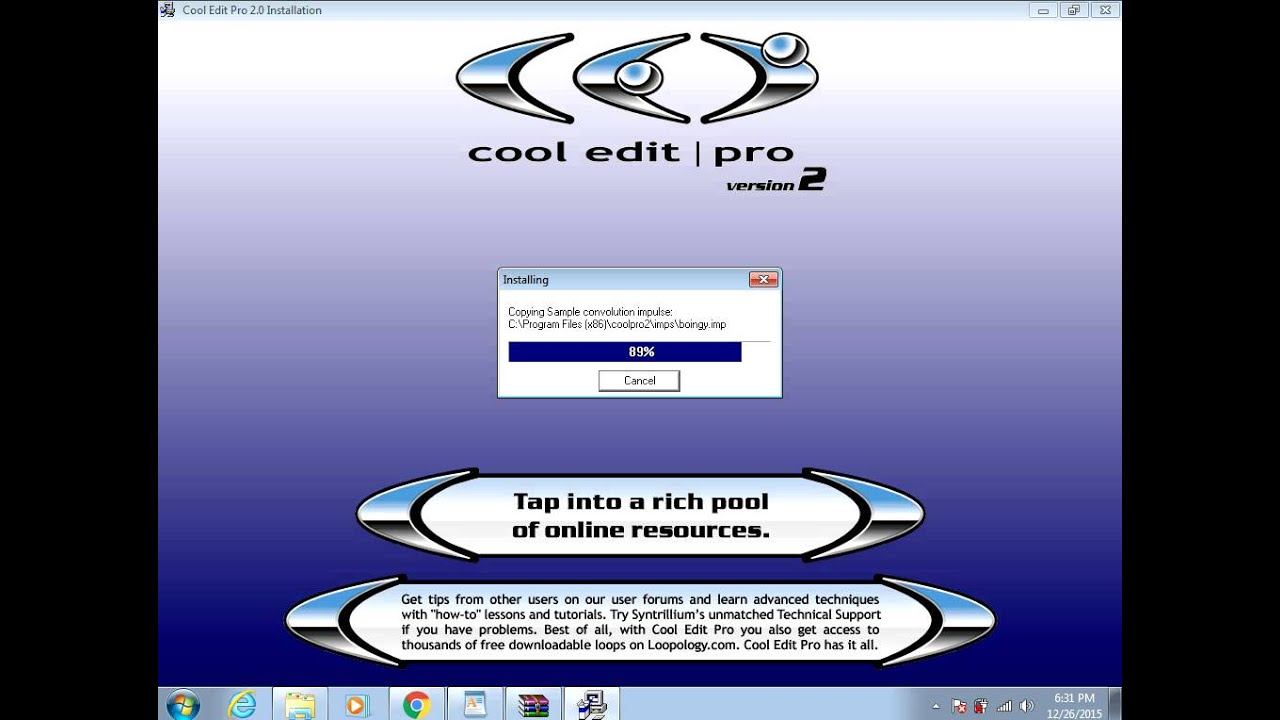Restore down the installation window
1280x720 pixels.
[1073, 10]
